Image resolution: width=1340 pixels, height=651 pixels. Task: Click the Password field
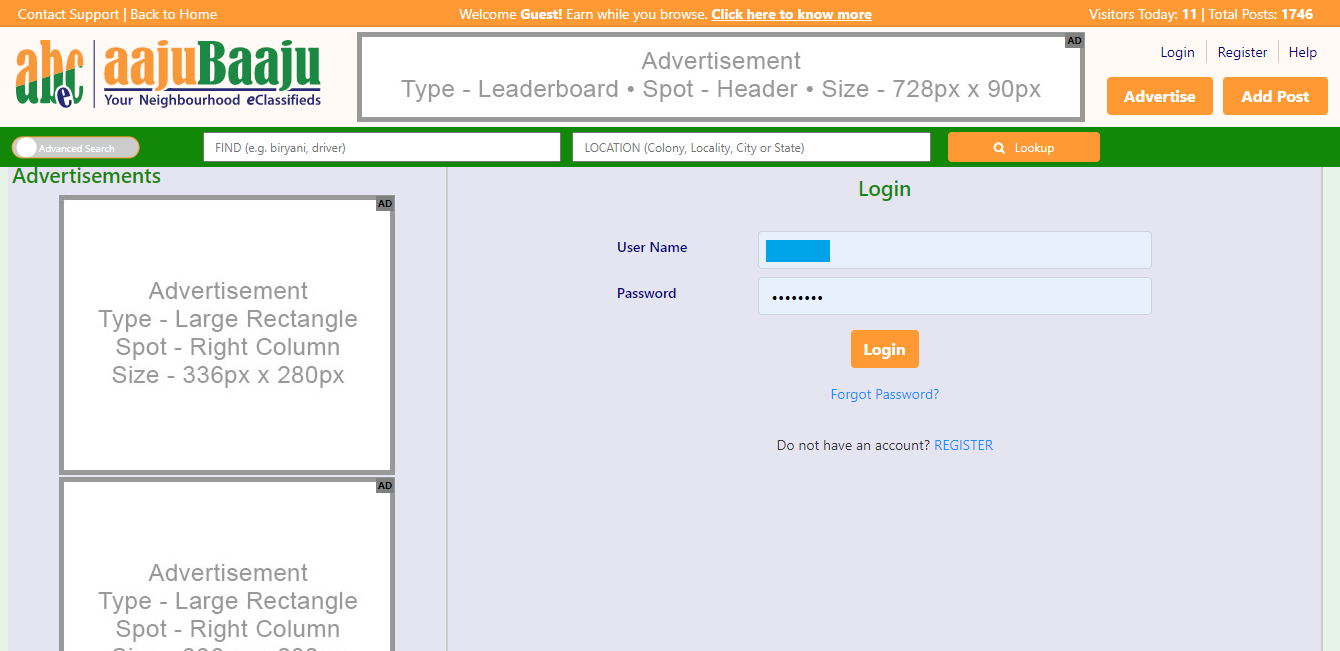pyautogui.click(x=954, y=296)
